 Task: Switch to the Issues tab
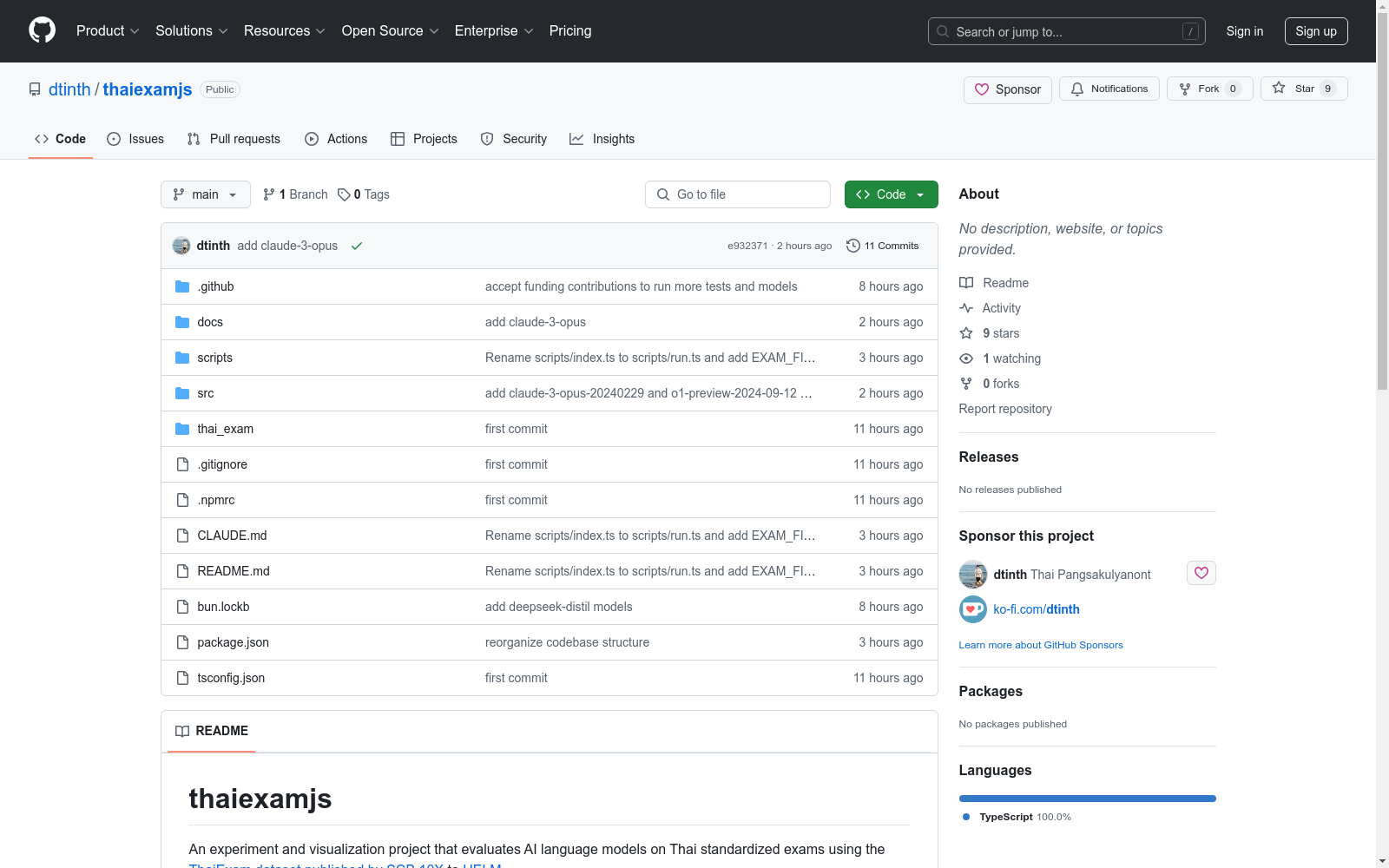(x=135, y=139)
